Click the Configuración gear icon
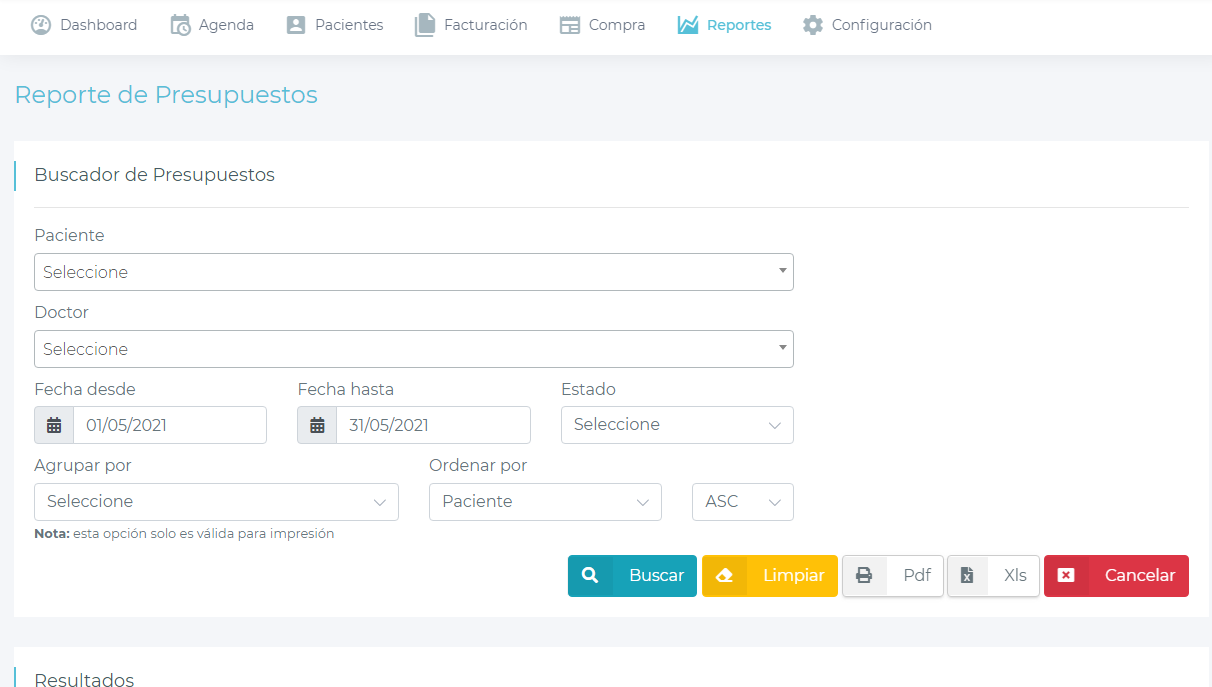The height and width of the screenshot is (687, 1212). 813,25
